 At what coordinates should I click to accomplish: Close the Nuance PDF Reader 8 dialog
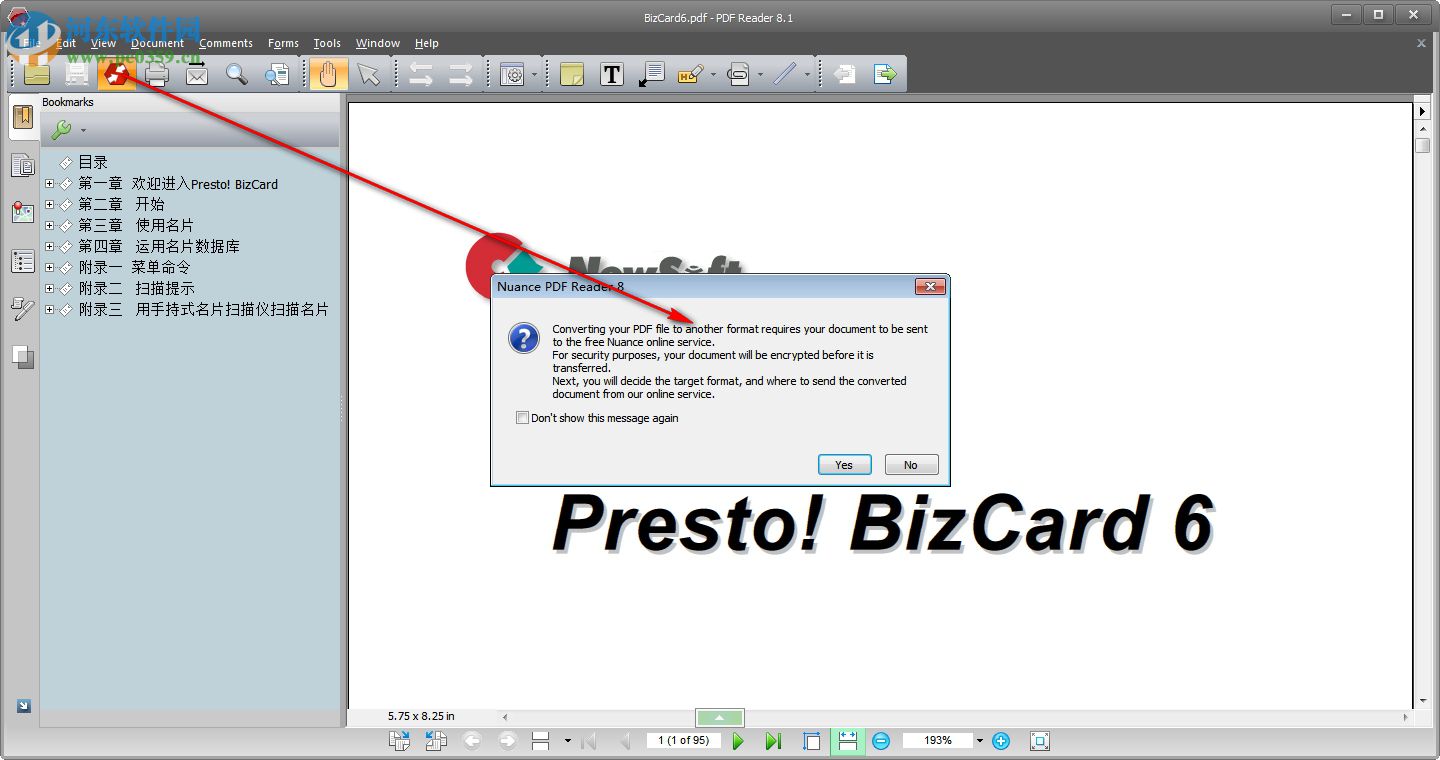(x=930, y=287)
